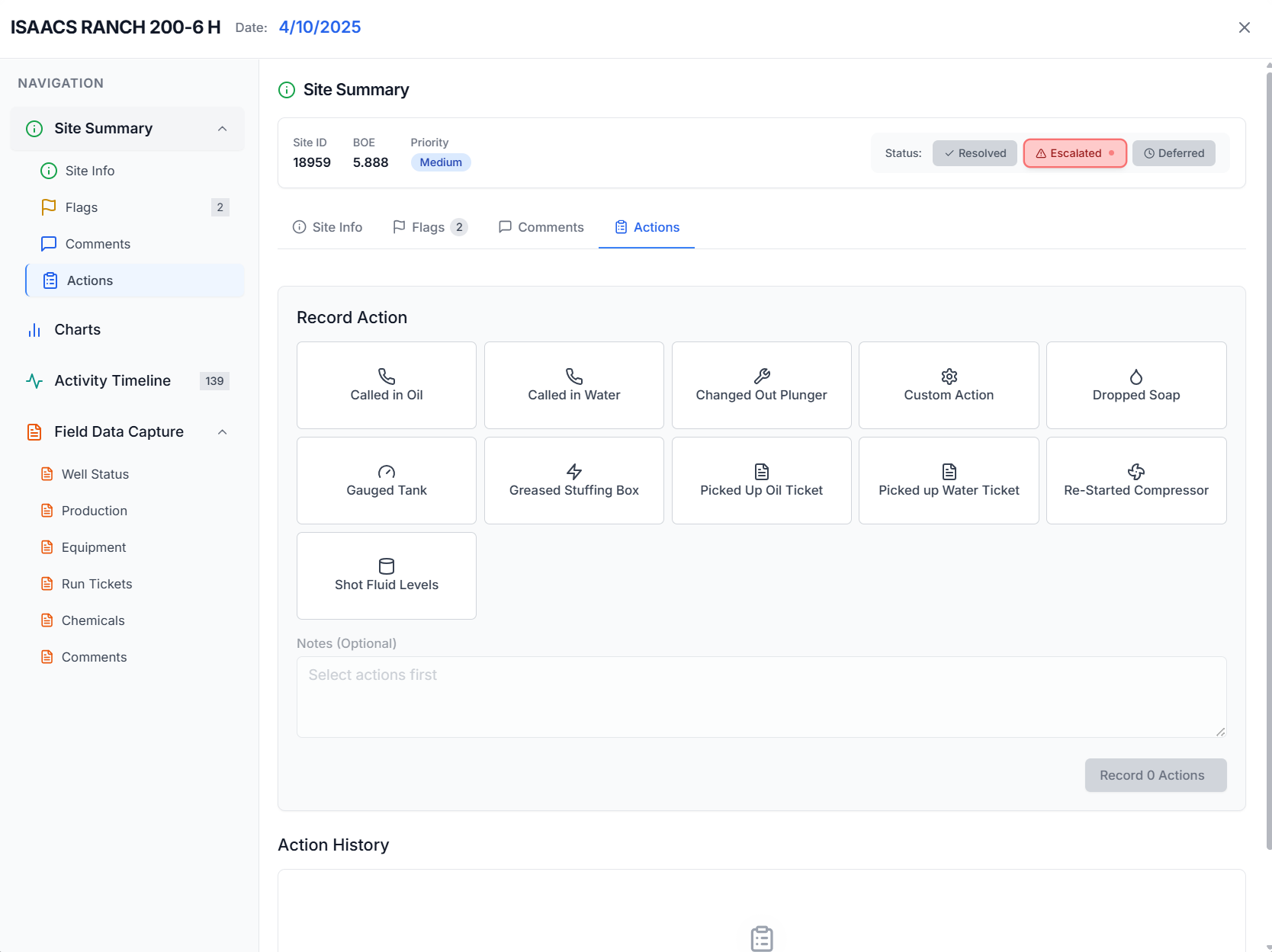Set the status to Deferred

point(1174,152)
